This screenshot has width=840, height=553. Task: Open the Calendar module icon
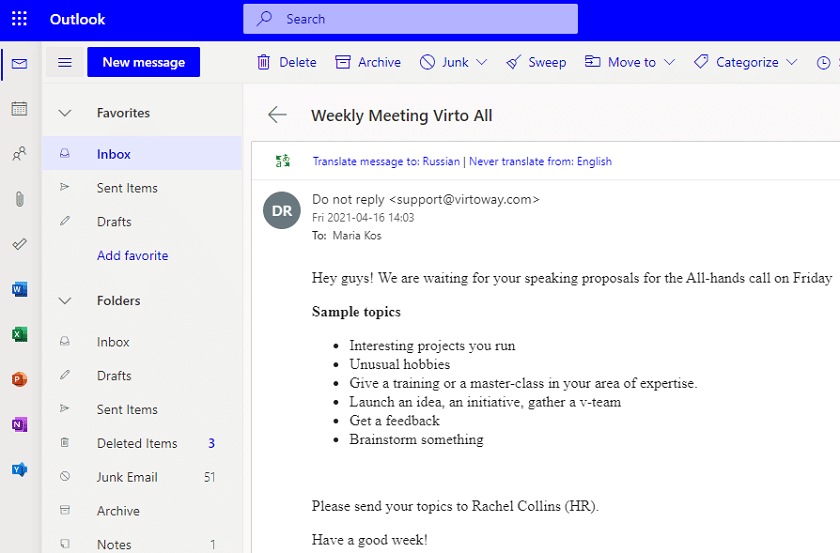[19, 109]
